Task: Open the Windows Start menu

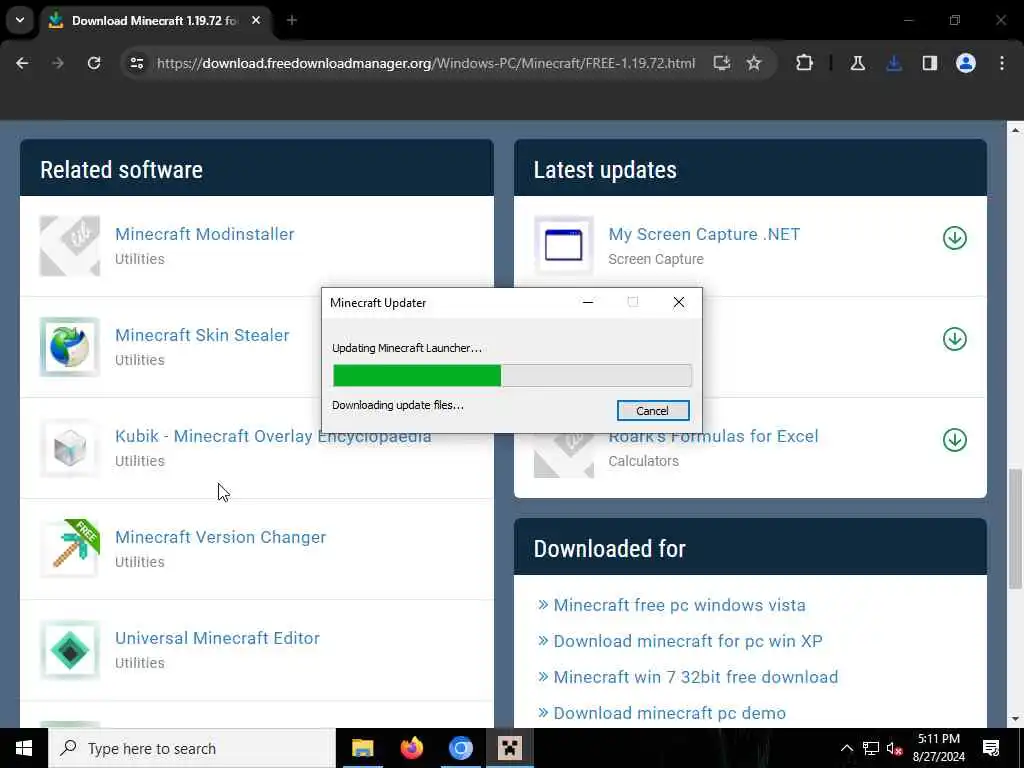Action: (24, 748)
